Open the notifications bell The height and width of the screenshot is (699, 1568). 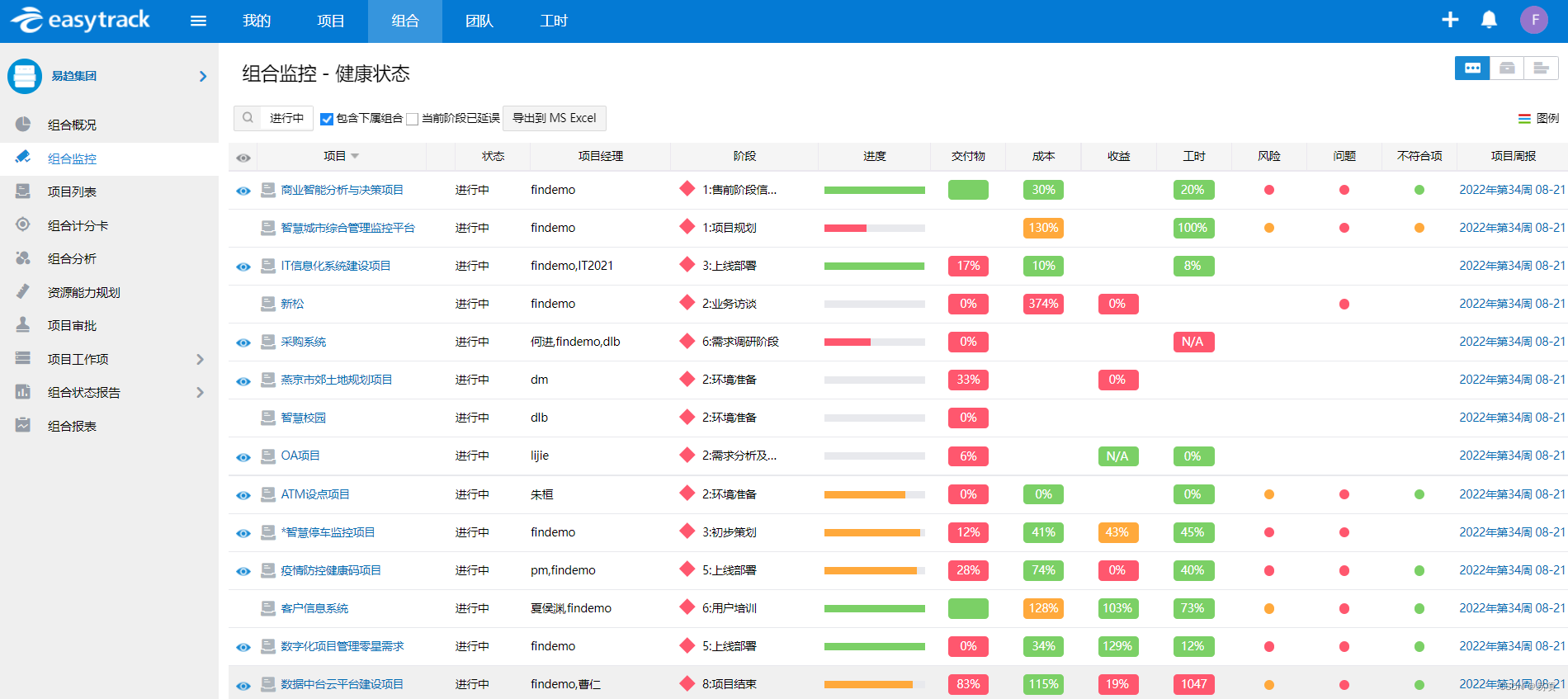(x=1489, y=20)
